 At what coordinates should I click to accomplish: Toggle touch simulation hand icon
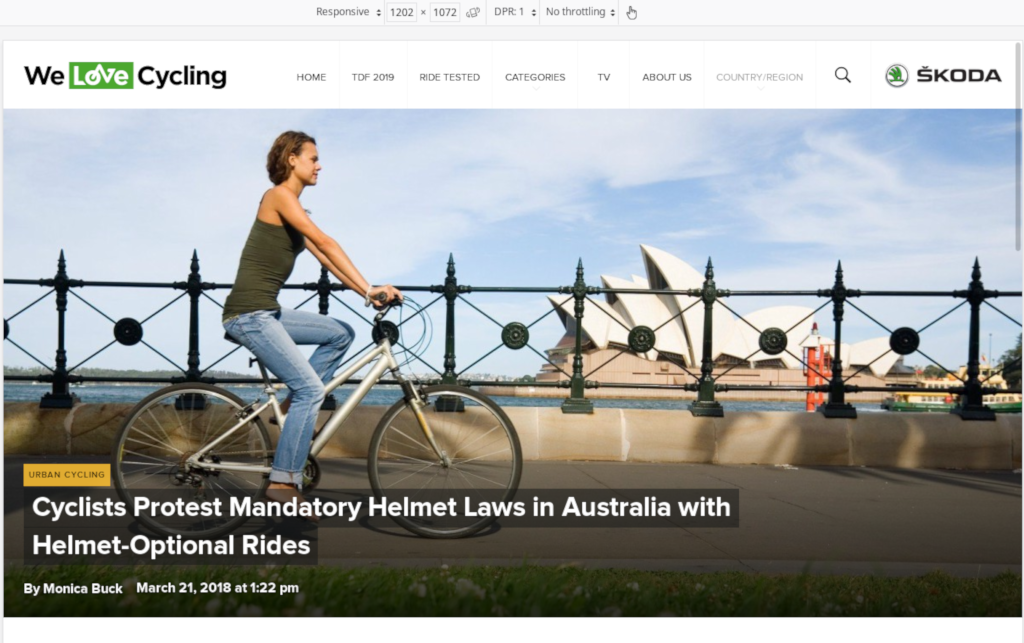[x=631, y=12]
